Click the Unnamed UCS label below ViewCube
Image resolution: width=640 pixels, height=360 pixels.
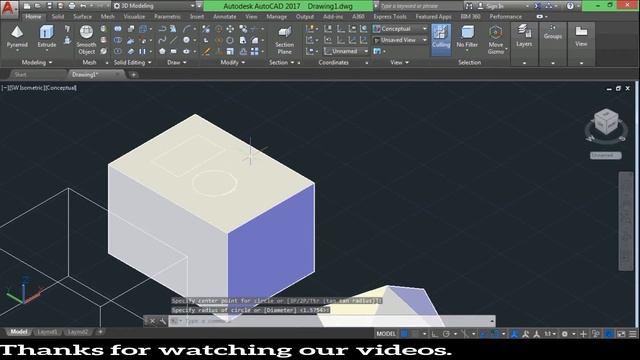[606, 156]
